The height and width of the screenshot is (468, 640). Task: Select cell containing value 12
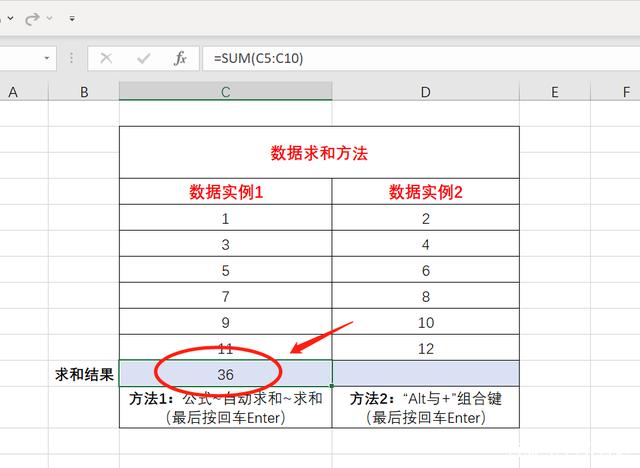(x=426, y=348)
